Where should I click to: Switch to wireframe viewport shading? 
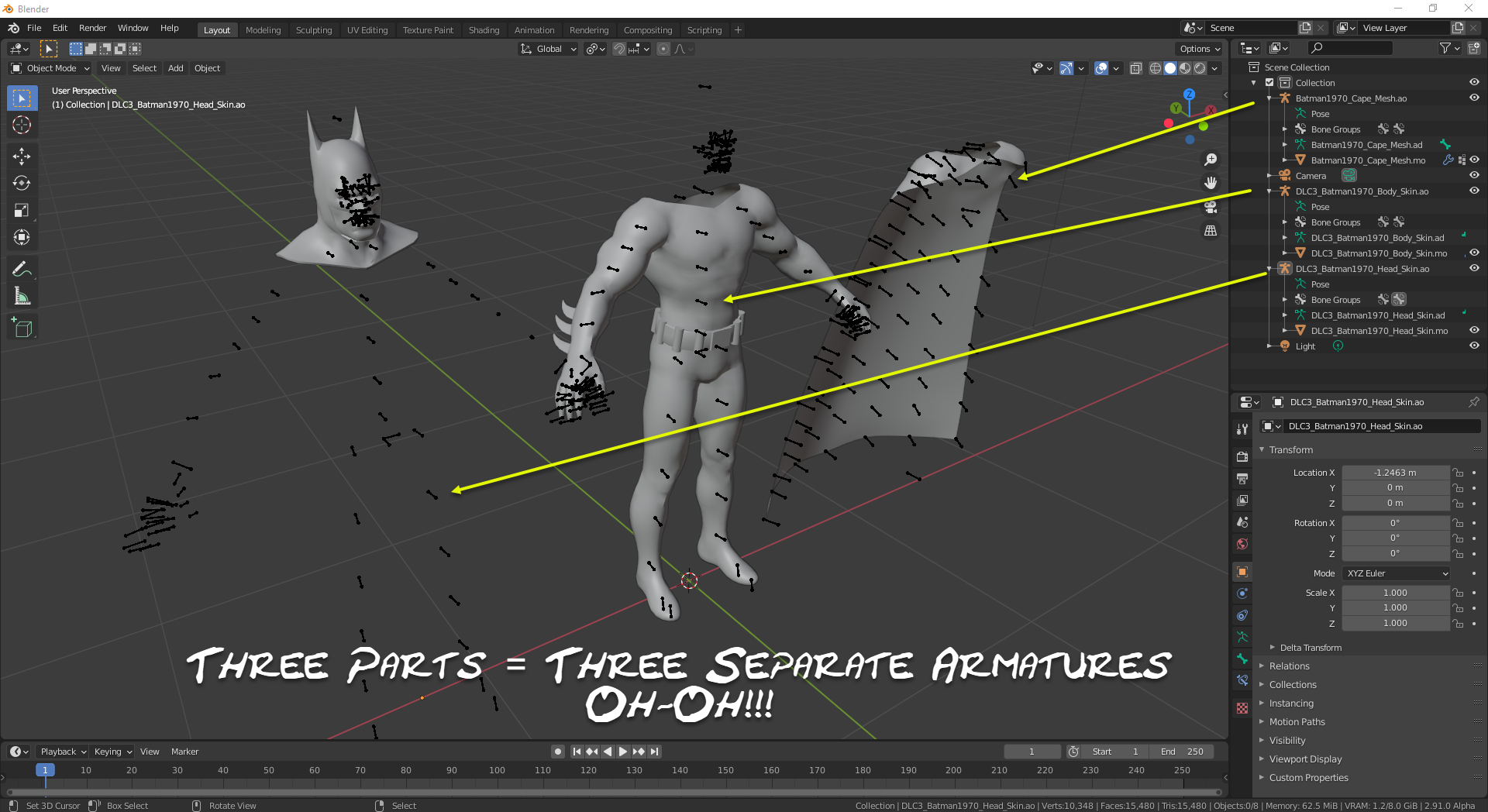1156,68
